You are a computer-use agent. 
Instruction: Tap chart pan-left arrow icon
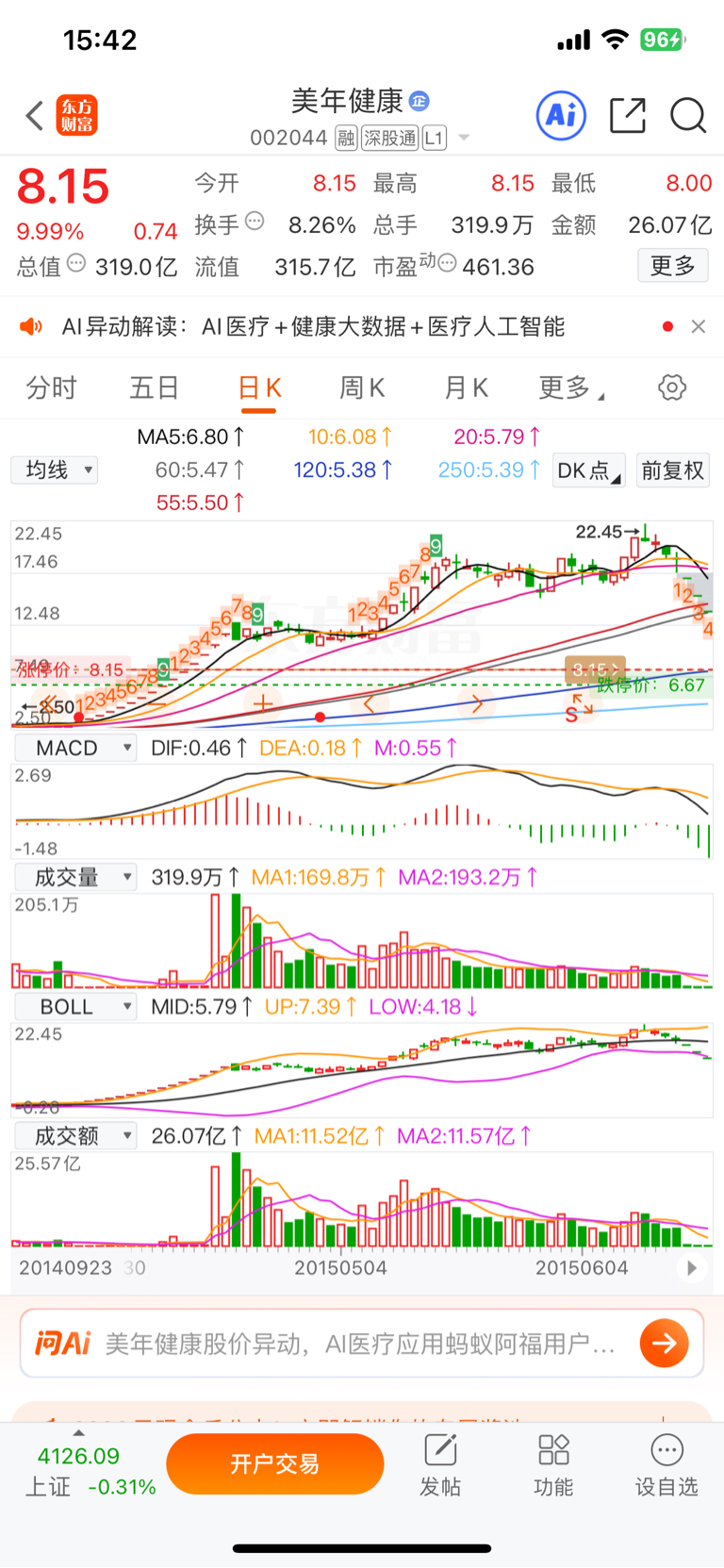[x=370, y=702]
